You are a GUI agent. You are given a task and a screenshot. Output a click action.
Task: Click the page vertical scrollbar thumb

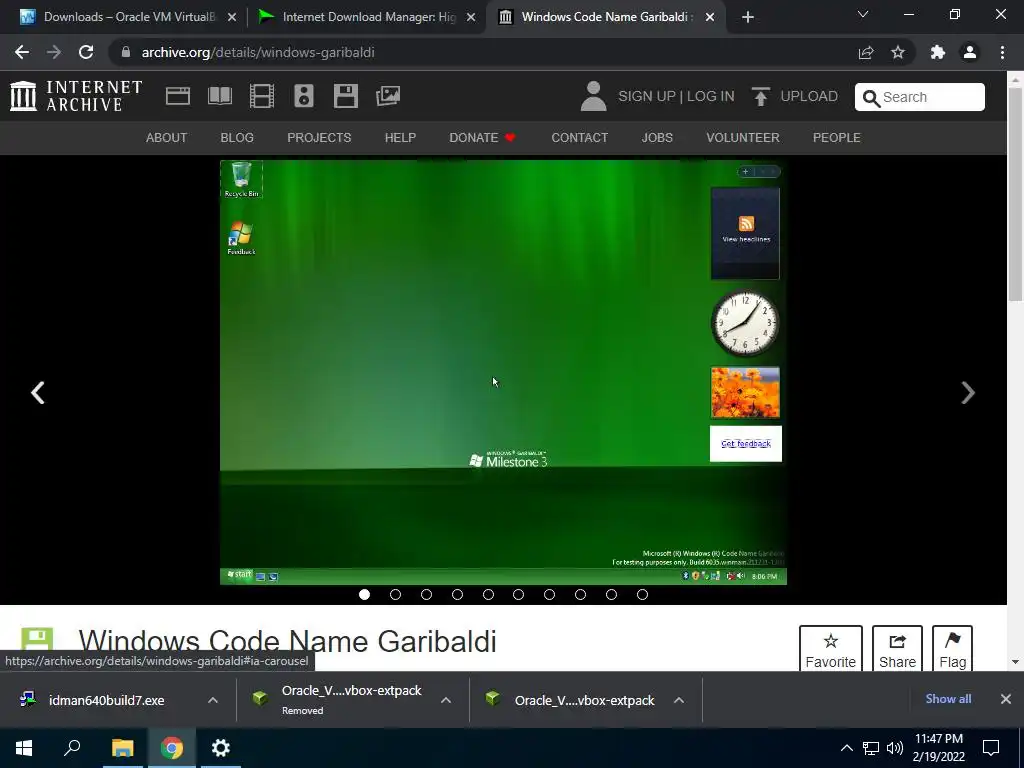pyautogui.click(x=1015, y=193)
